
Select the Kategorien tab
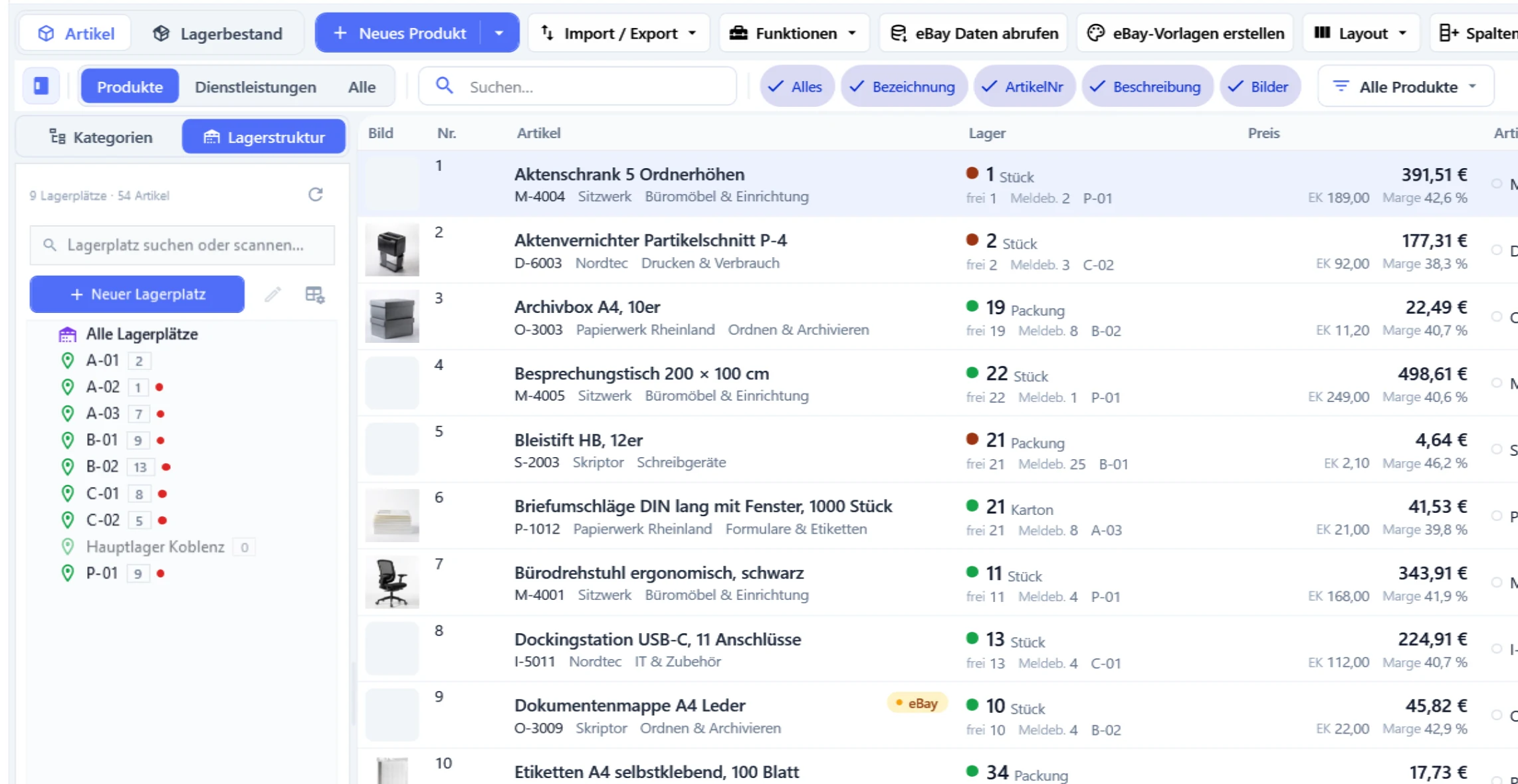100,137
